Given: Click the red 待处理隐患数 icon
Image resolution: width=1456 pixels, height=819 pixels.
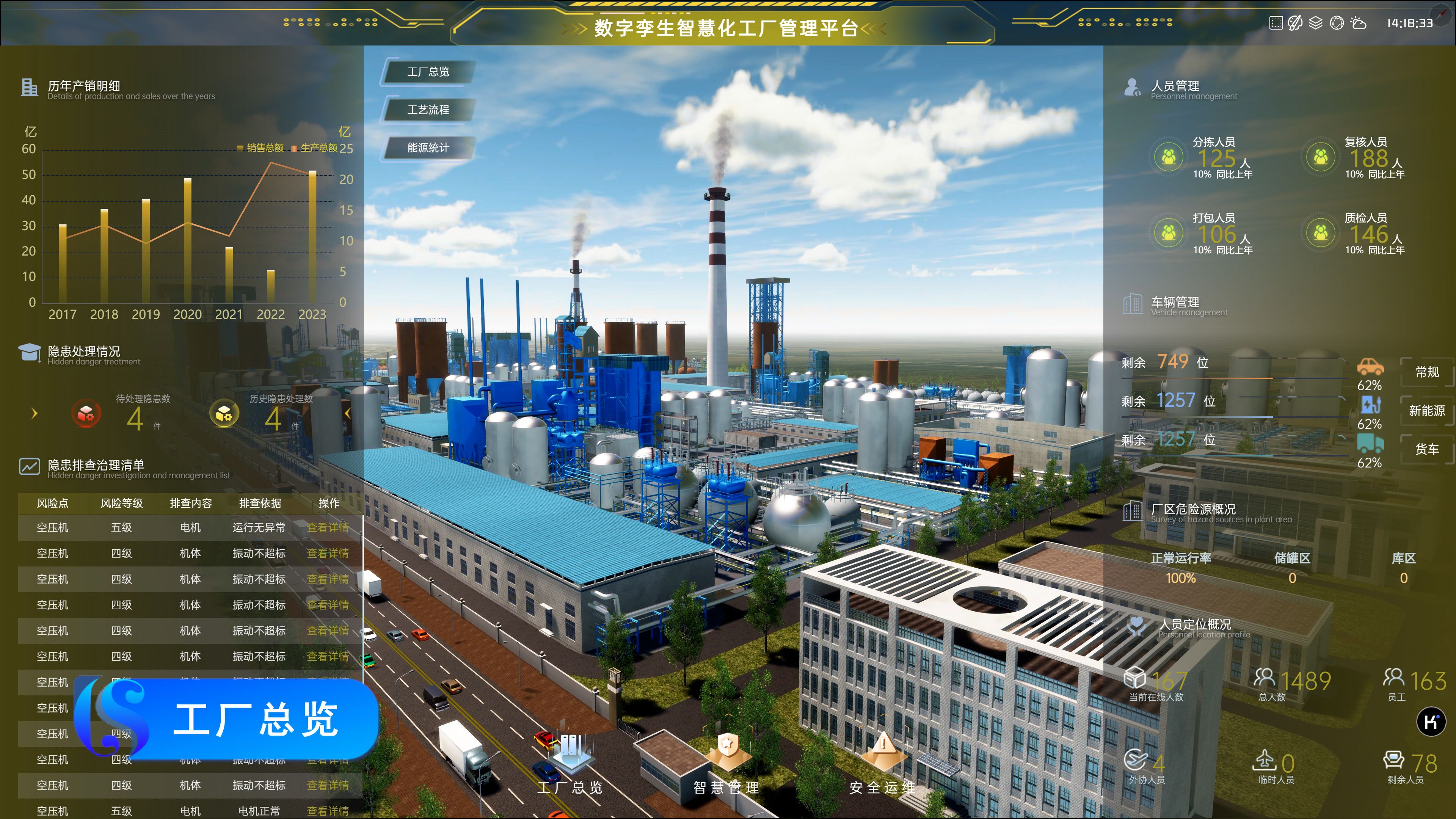Looking at the screenshot, I should (86, 413).
